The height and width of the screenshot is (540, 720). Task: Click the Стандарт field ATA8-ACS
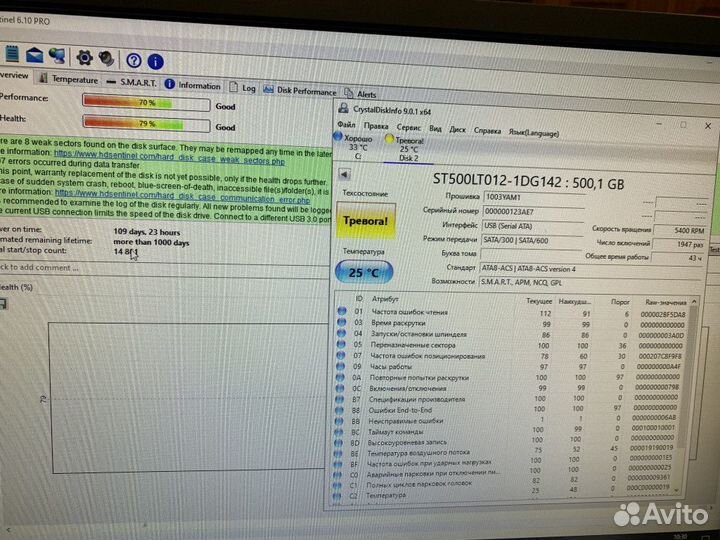[x=591, y=269]
